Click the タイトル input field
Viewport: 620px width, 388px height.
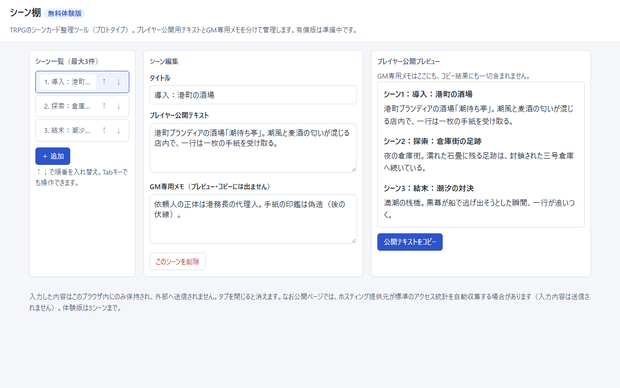253,95
